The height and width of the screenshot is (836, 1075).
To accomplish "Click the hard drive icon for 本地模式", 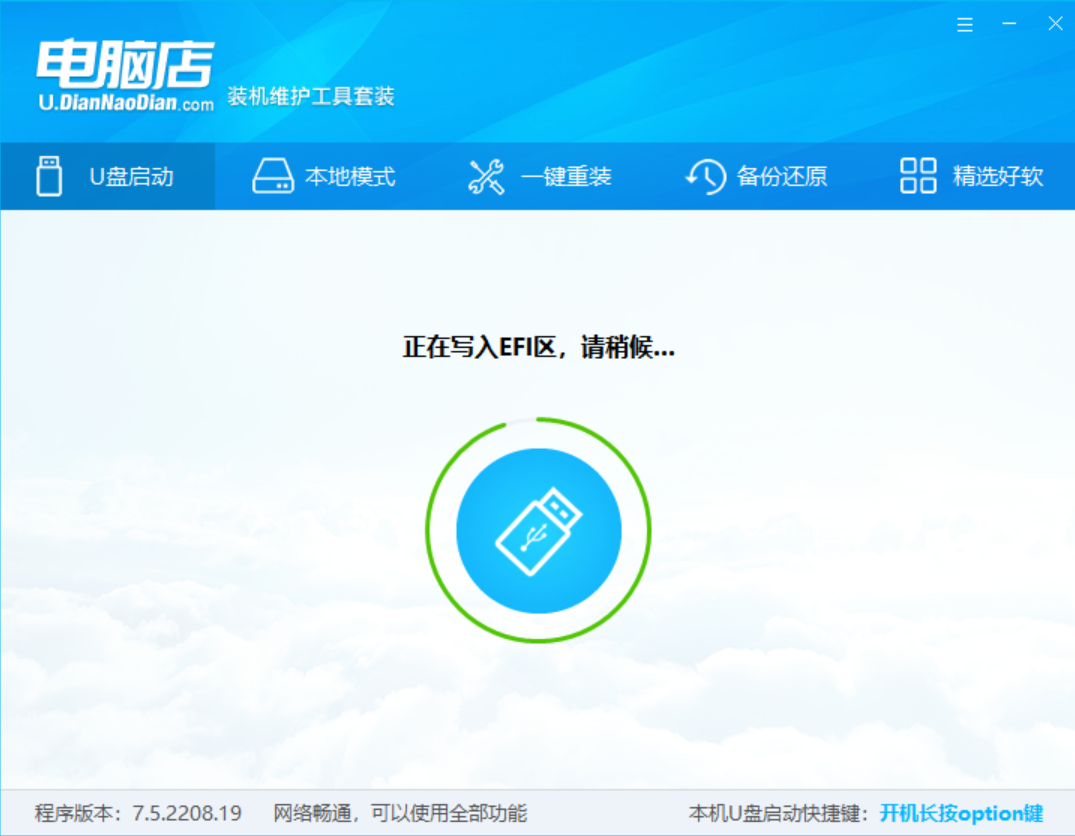I will 273,176.
